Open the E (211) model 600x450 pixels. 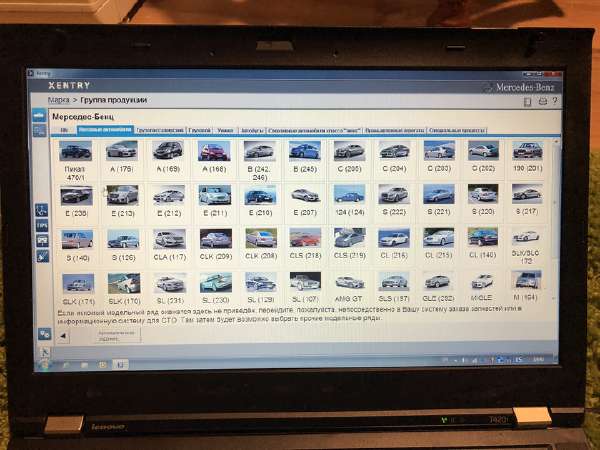pyautogui.click(x=215, y=201)
